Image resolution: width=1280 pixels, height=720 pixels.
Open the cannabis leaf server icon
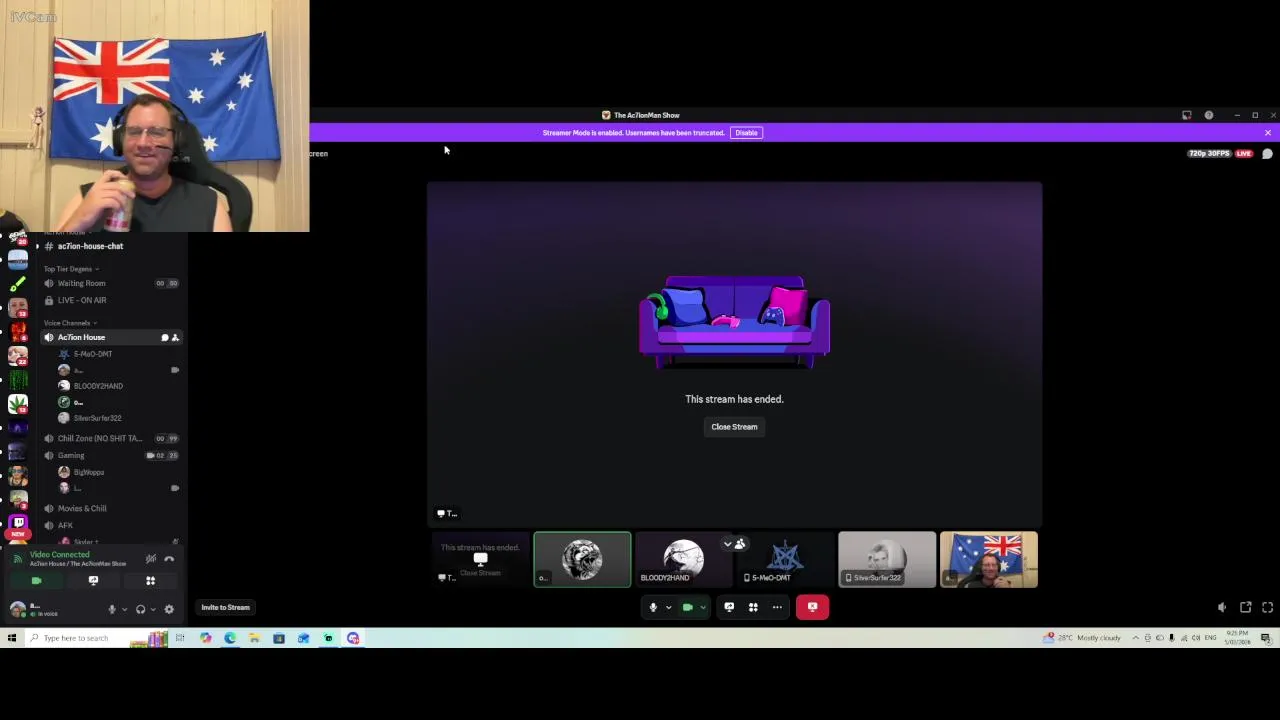pyautogui.click(x=18, y=404)
